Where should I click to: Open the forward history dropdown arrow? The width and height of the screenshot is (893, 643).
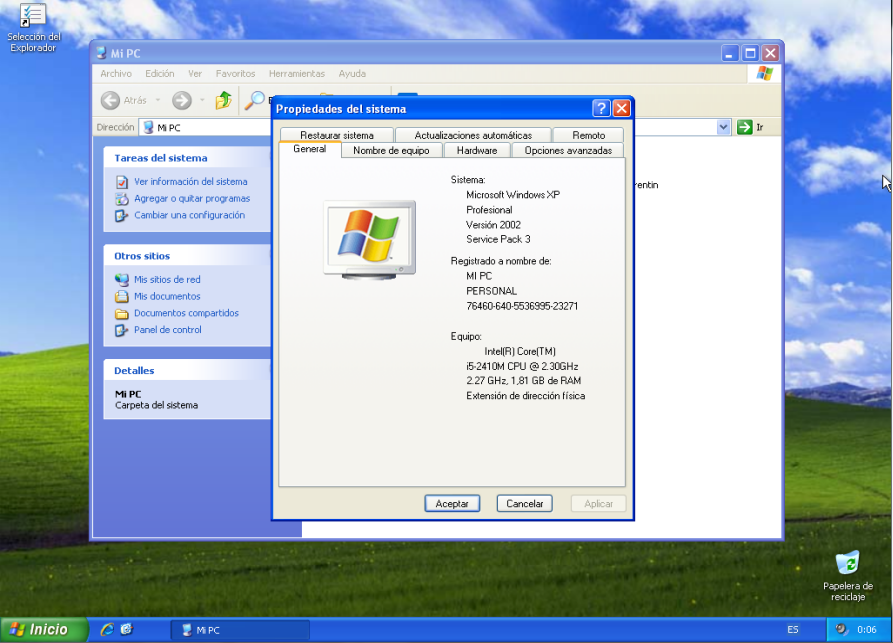coord(202,100)
